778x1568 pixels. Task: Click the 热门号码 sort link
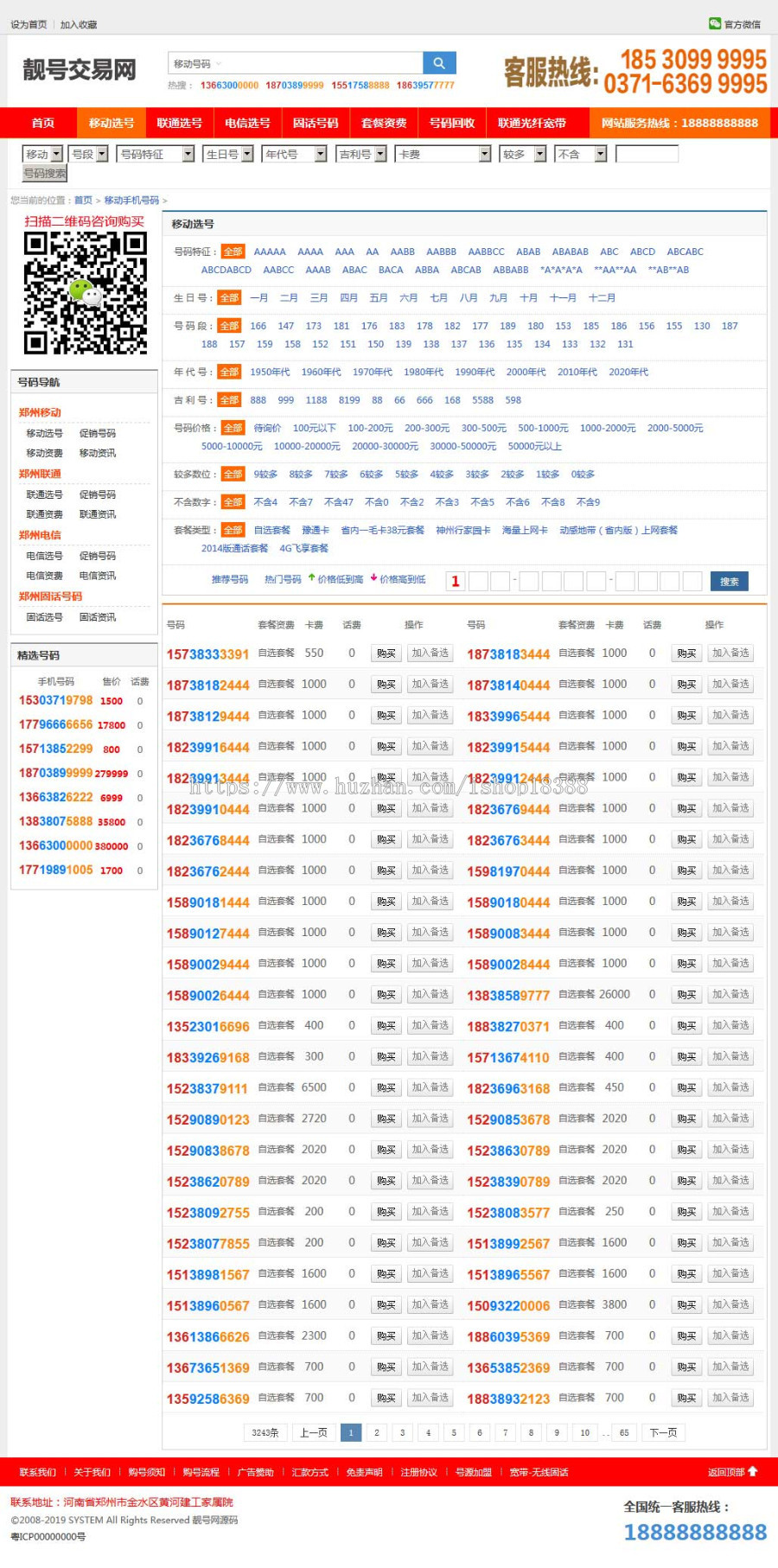[283, 579]
